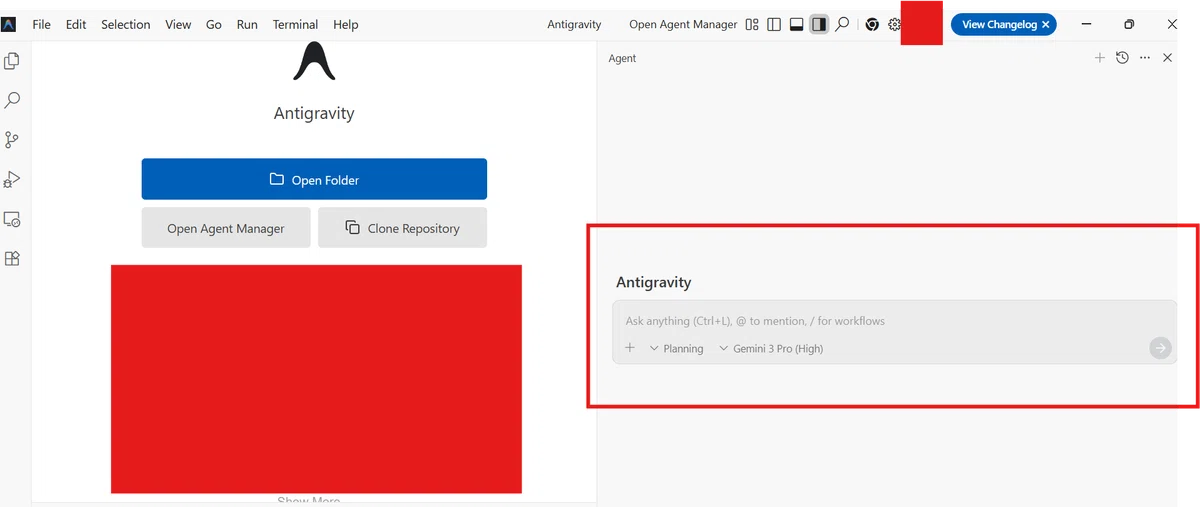Minimize the Antigravity window

click(x=1085, y=24)
